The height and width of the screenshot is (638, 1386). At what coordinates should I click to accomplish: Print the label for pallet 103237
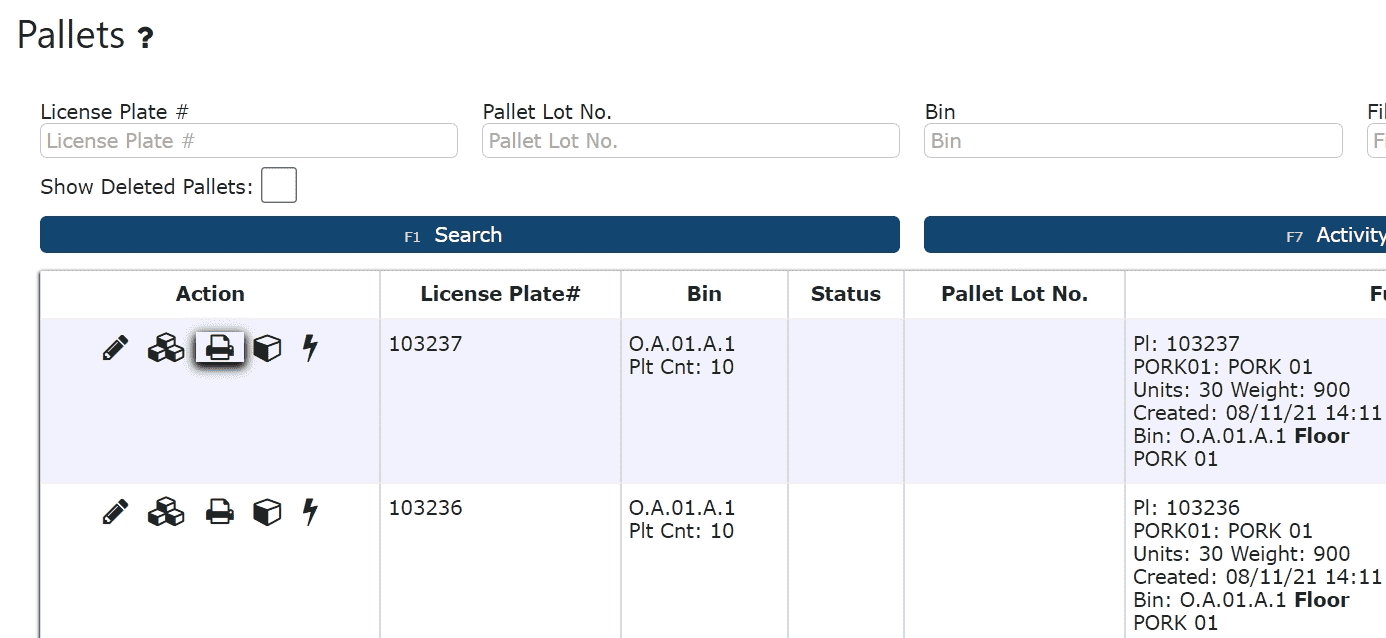coord(219,348)
